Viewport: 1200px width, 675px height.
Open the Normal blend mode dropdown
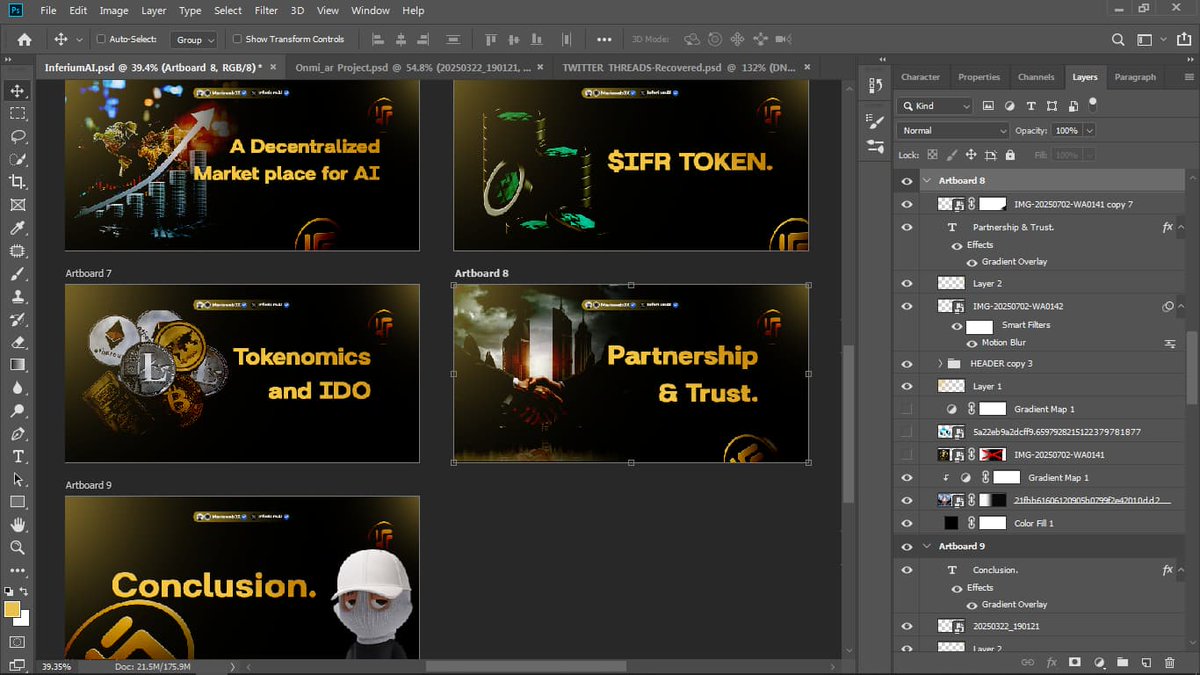(953, 130)
